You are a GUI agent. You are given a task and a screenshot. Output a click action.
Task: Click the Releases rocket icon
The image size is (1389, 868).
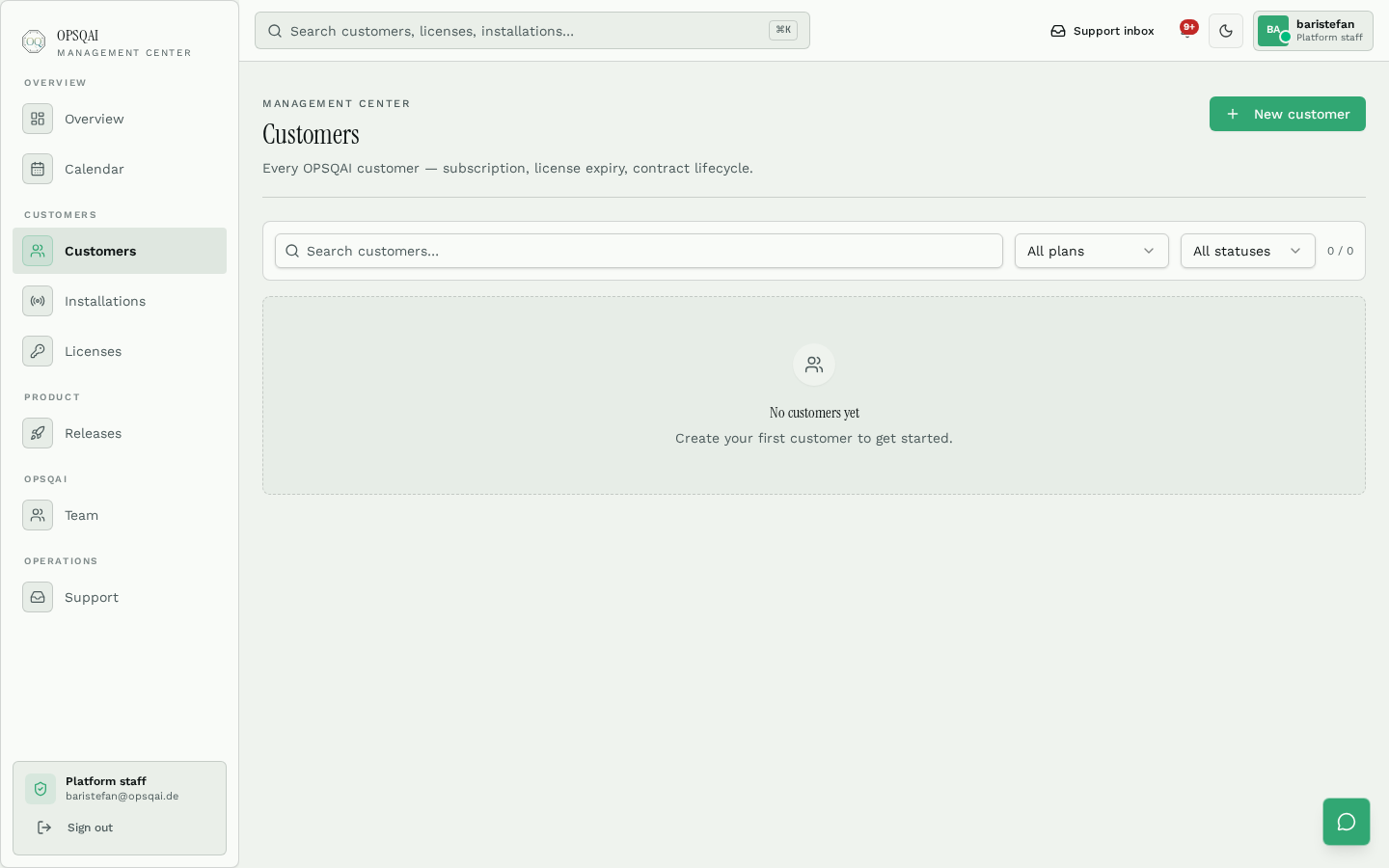(38, 433)
